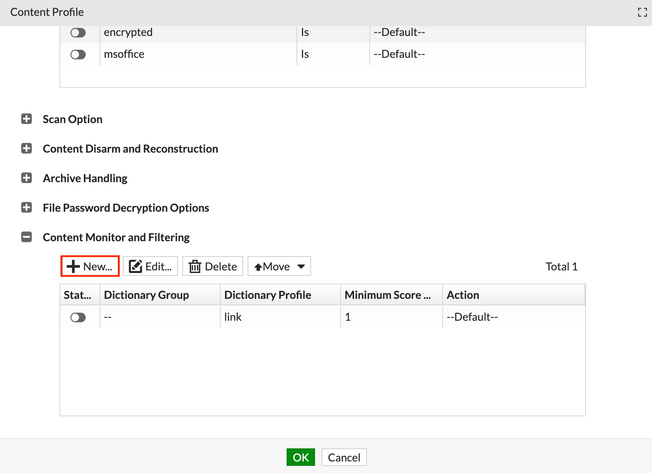Sort by Dictionary Group column header
The width and height of the screenshot is (652, 473).
[160, 295]
